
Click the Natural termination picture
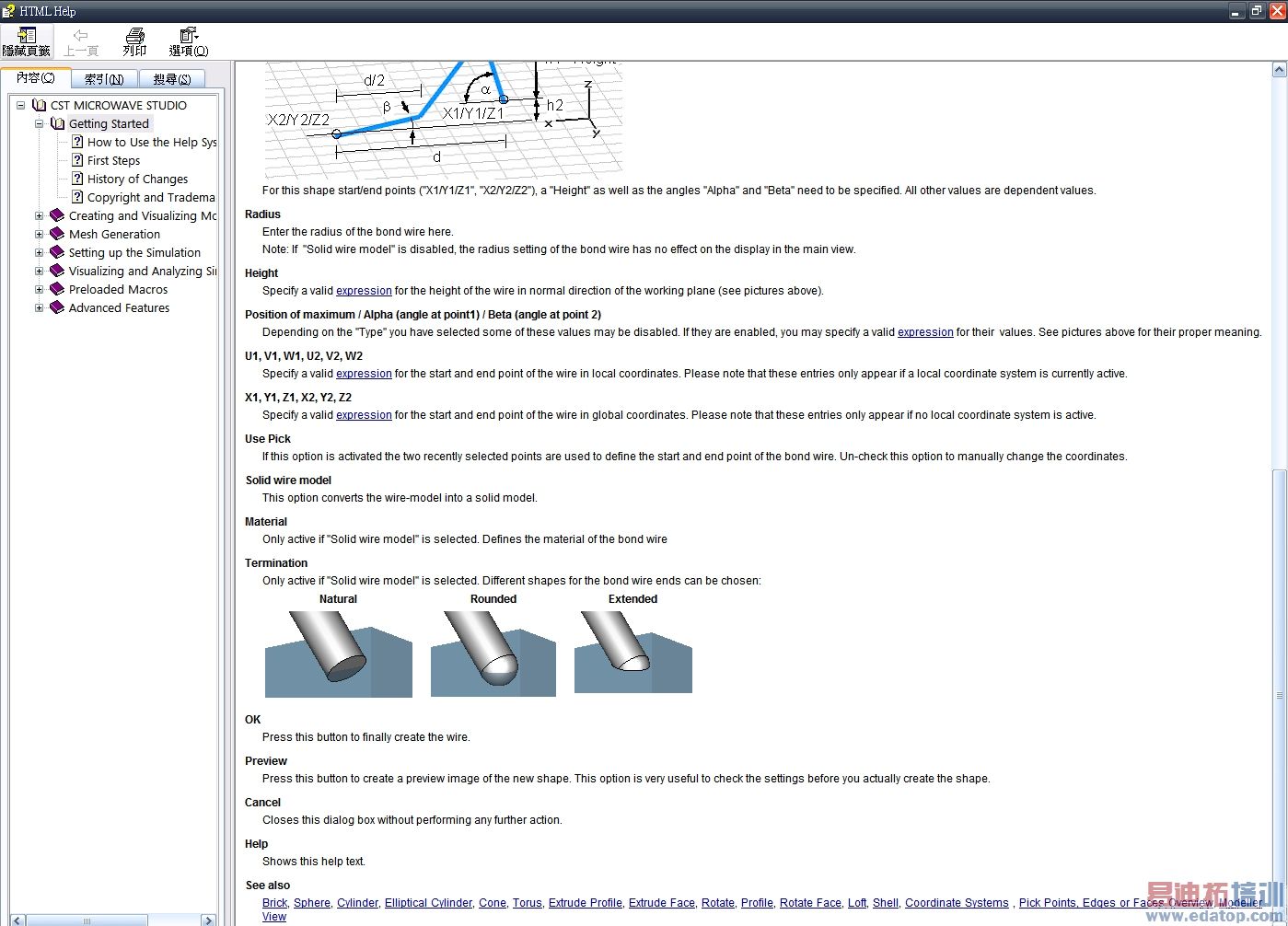pyautogui.click(x=339, y=654)
